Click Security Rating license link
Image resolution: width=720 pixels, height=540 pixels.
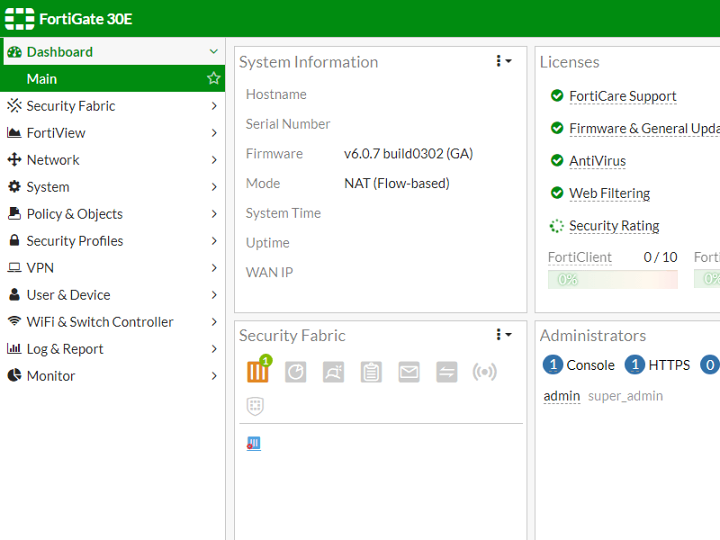[614, 226]
